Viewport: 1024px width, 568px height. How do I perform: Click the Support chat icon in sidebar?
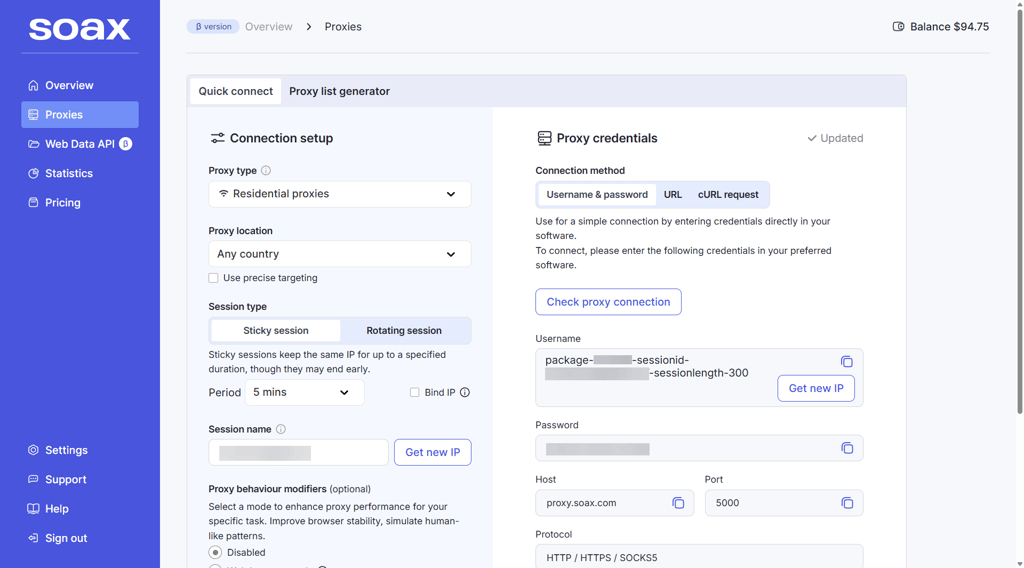(33, 480)
